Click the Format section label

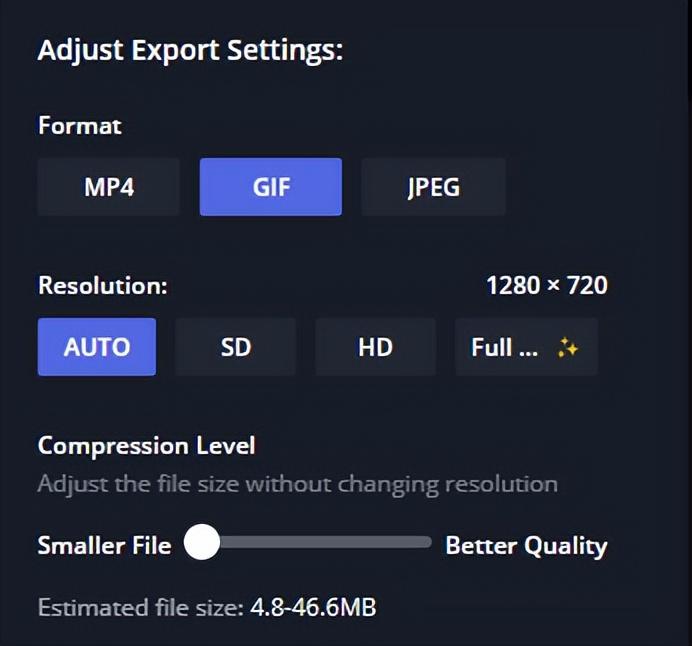click(x=79, y=126)
